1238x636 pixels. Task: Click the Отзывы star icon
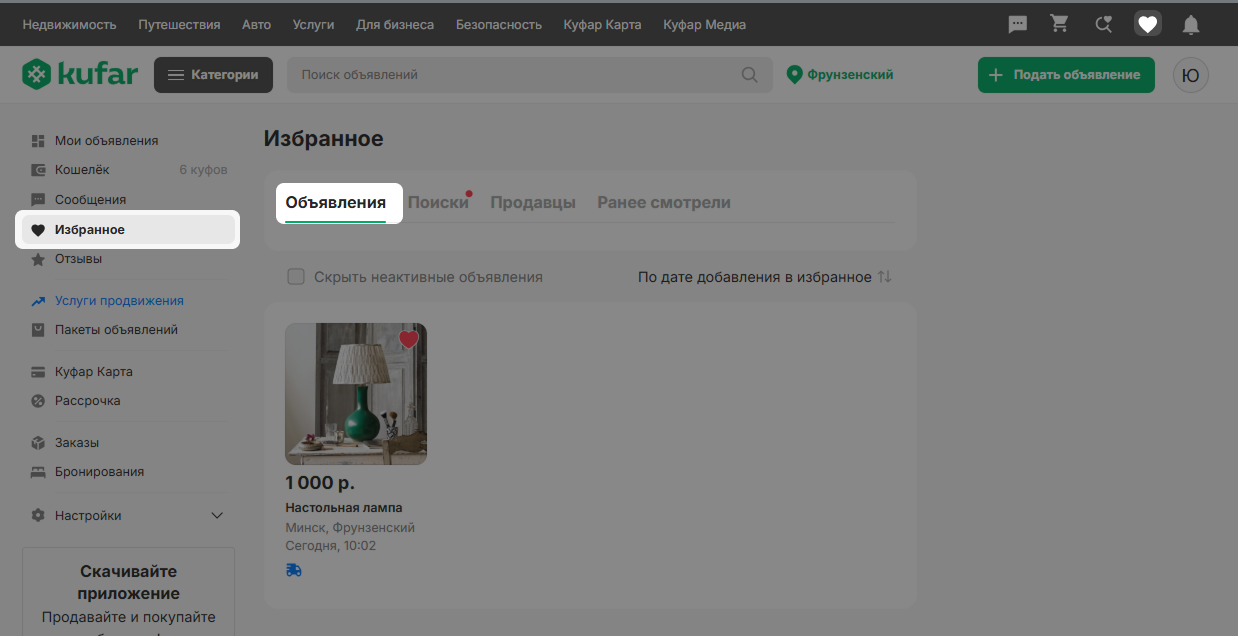38,259
